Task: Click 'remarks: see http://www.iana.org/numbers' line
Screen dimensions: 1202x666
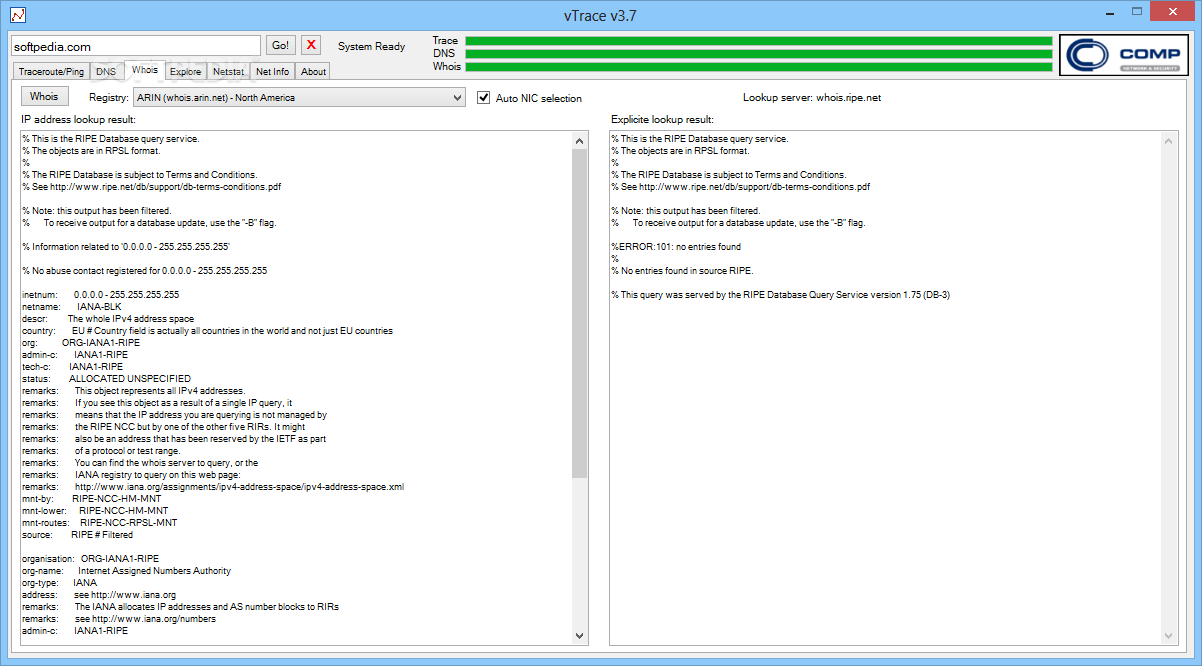Action: [119, 618]
